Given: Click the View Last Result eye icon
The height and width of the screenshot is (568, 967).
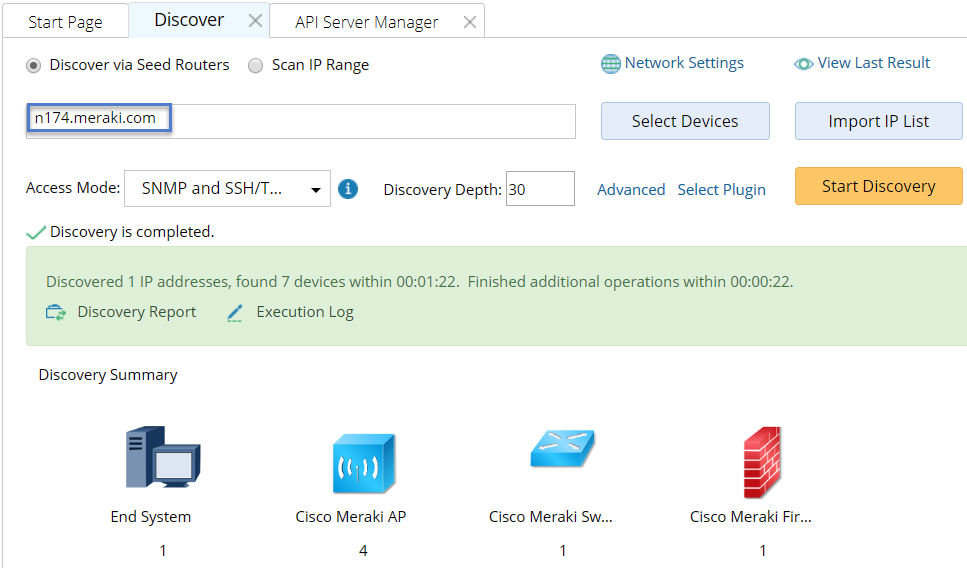Looking at the screenshot, I should (804, 64).
